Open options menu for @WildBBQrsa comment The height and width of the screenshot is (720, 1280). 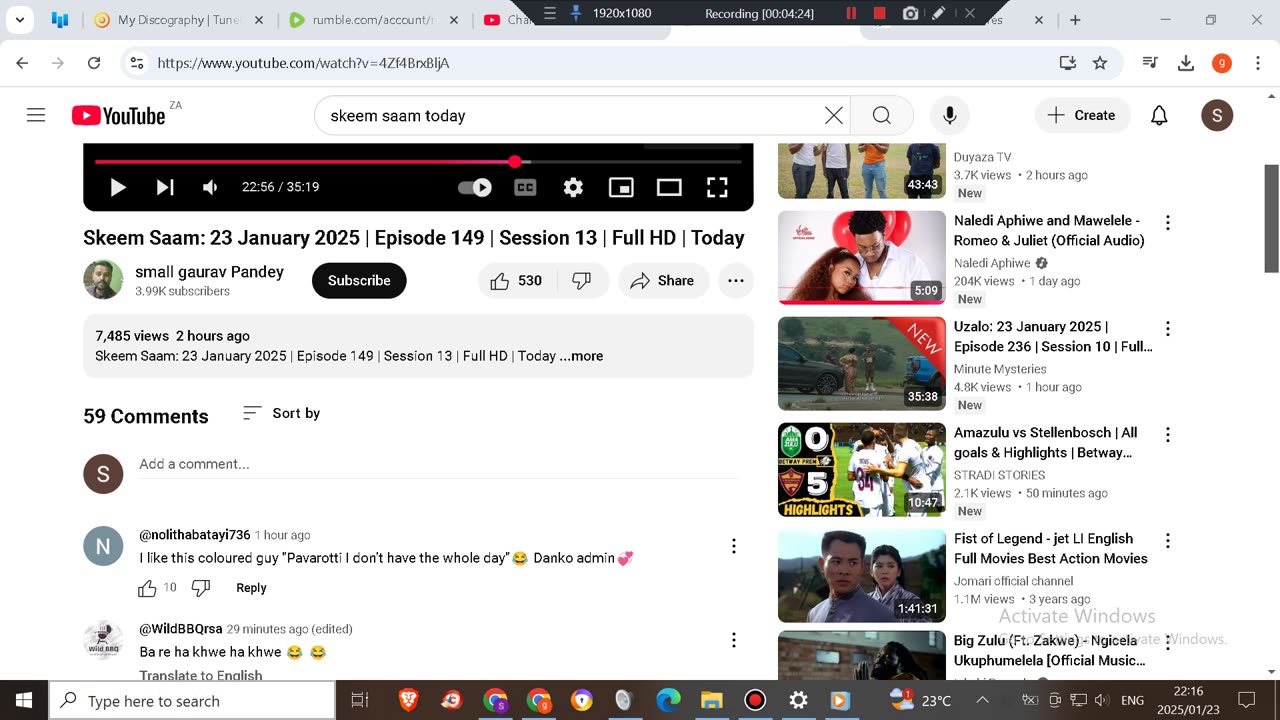[734, 640]
